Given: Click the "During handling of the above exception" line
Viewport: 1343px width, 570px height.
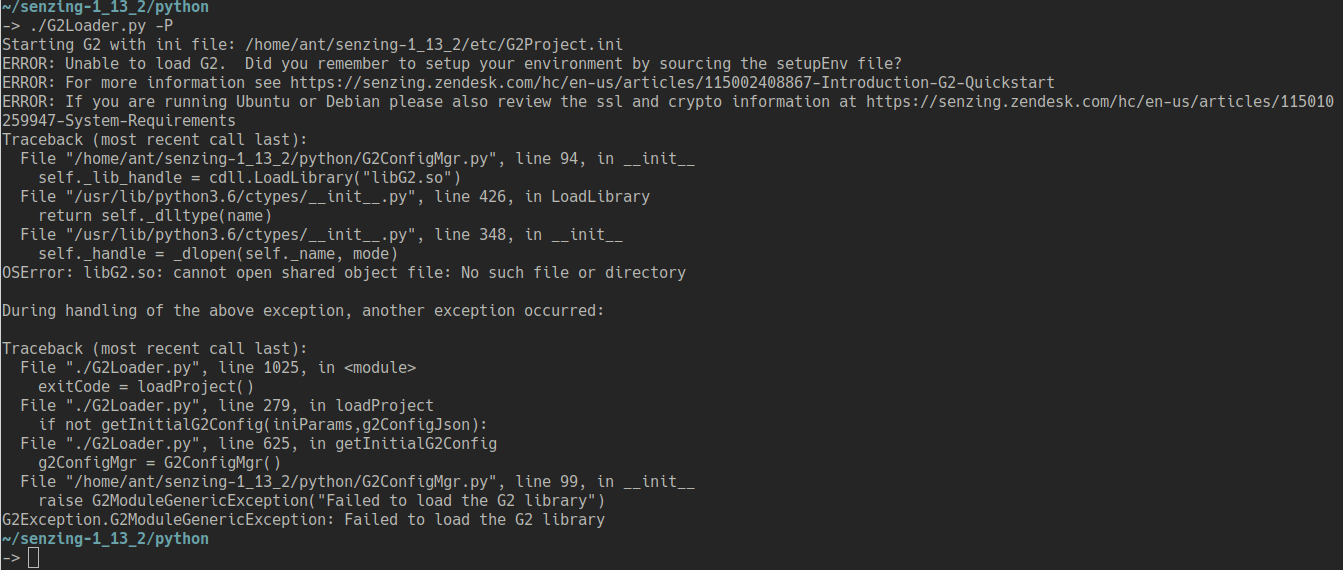Looking at the screenshot, I should point(303,311).
